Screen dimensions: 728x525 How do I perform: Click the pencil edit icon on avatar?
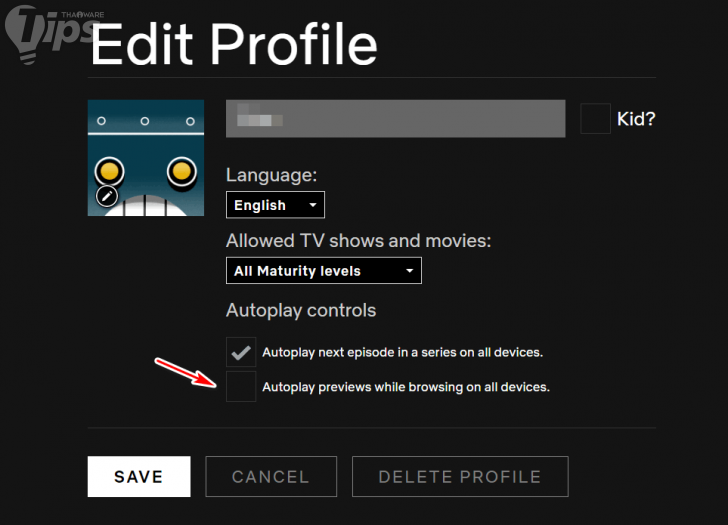[x=107, y=196]
